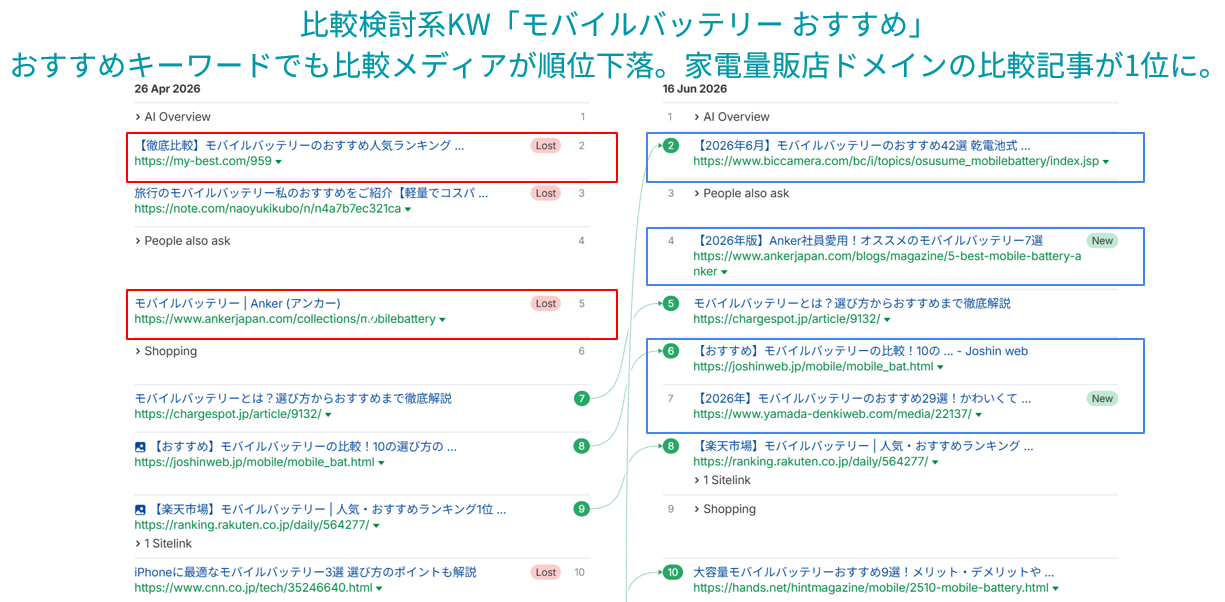The width and height of the screenshot is (1225, 602).
Task: Expand Shopping row in the 26 Apr column
Action: pos(166,351)
